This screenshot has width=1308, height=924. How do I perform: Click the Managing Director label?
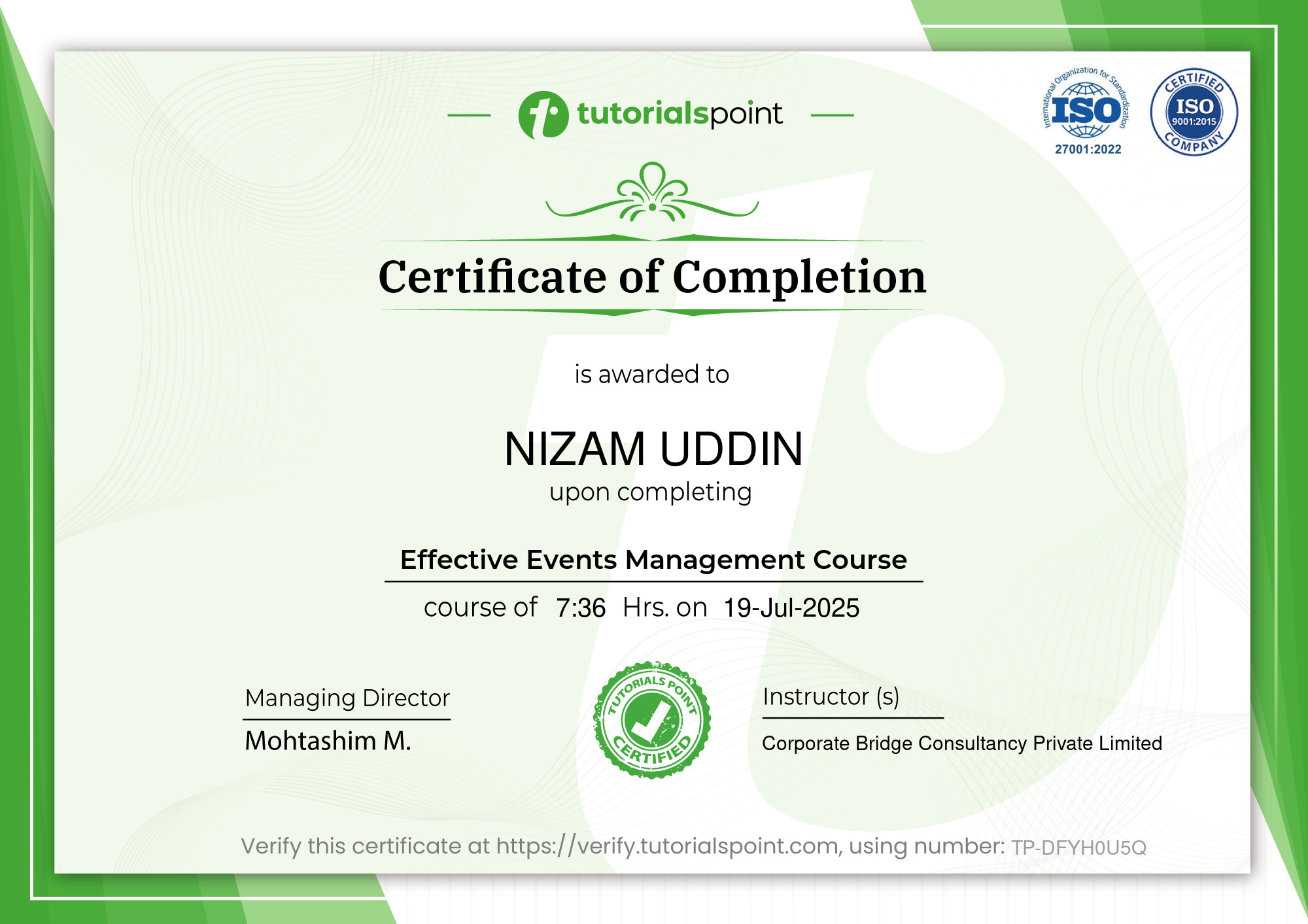coord(347,698)
